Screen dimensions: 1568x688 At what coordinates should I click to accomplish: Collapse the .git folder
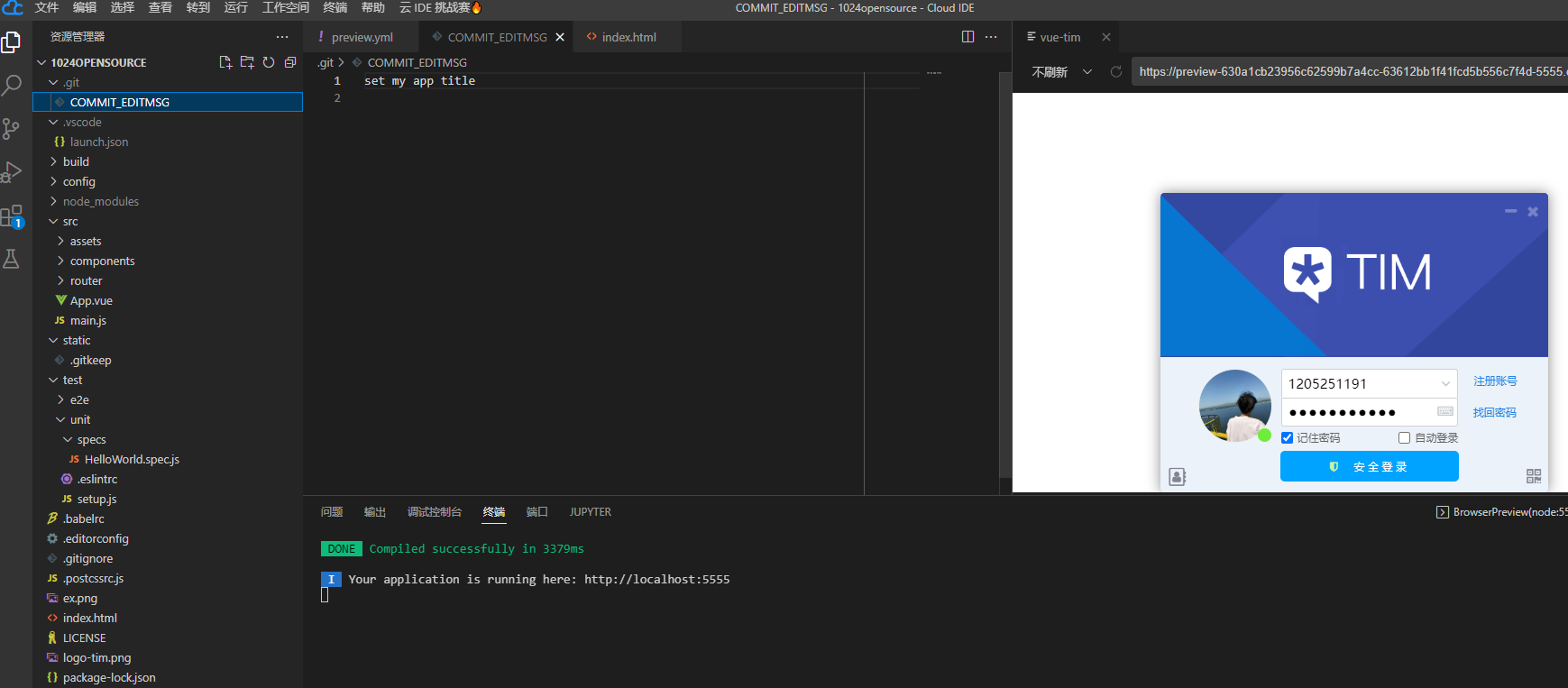click(53, 82)
